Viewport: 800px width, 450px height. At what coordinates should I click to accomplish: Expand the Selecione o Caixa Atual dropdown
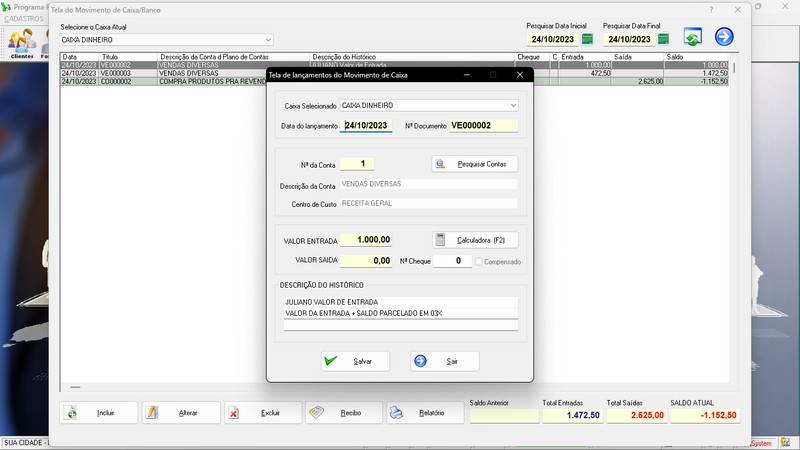268,40
